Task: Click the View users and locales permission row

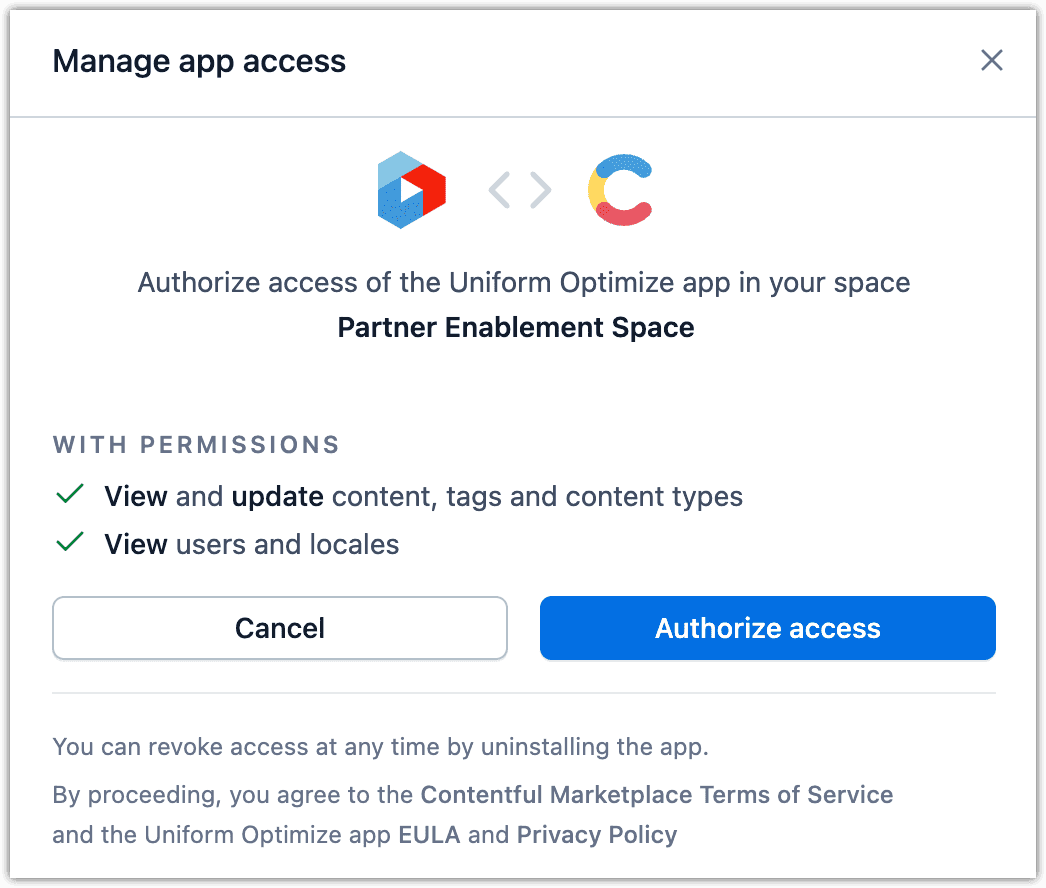Action: [x=250, y=544]
